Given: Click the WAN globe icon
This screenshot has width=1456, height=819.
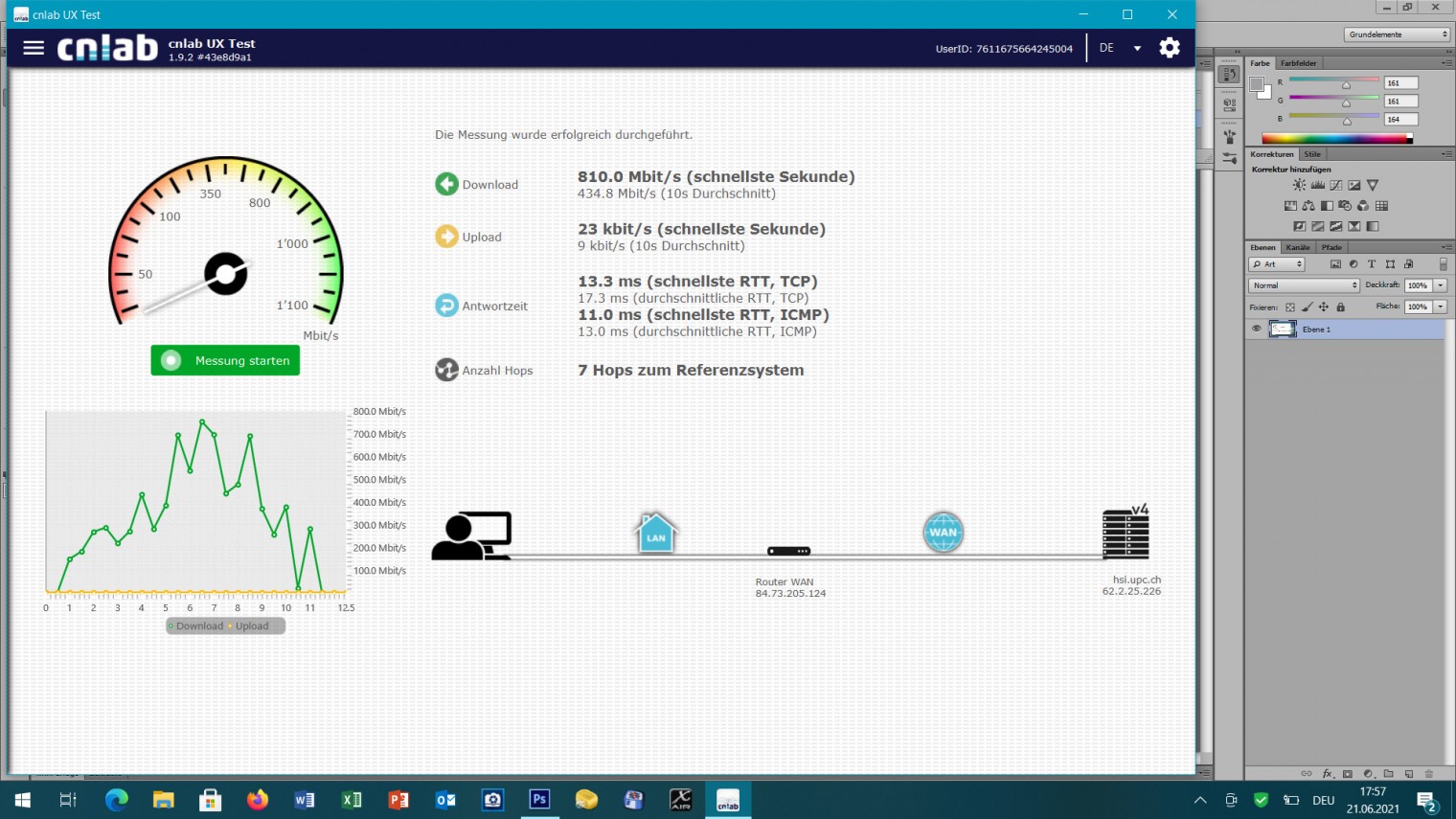Looking at the screenshot, I should click(943, 533).
